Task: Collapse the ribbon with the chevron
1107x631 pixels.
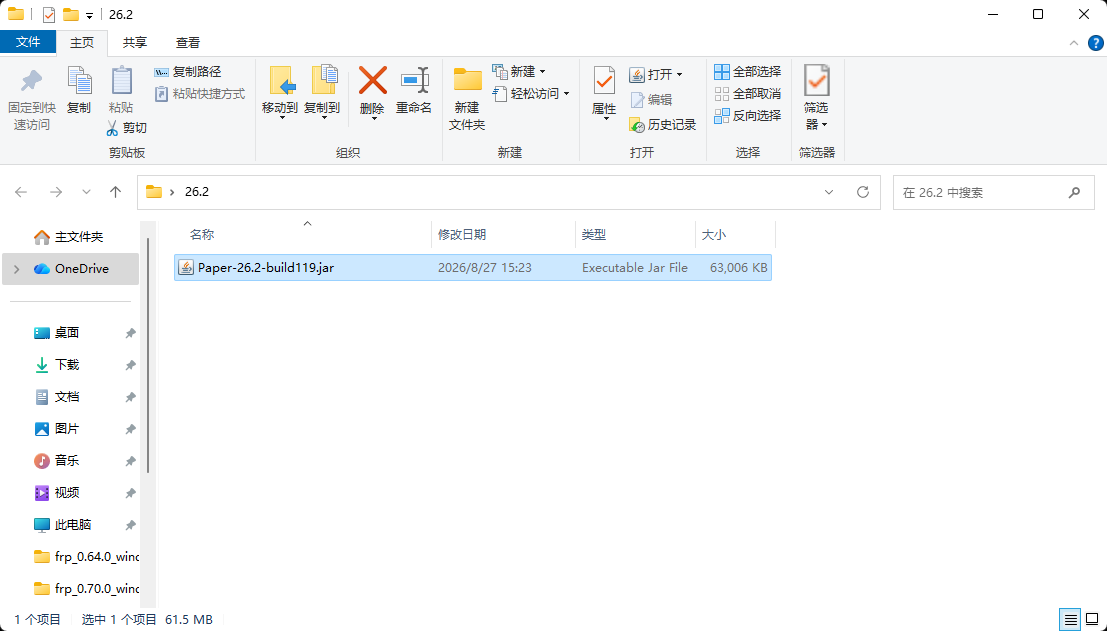Action: tap(1074, 43)
